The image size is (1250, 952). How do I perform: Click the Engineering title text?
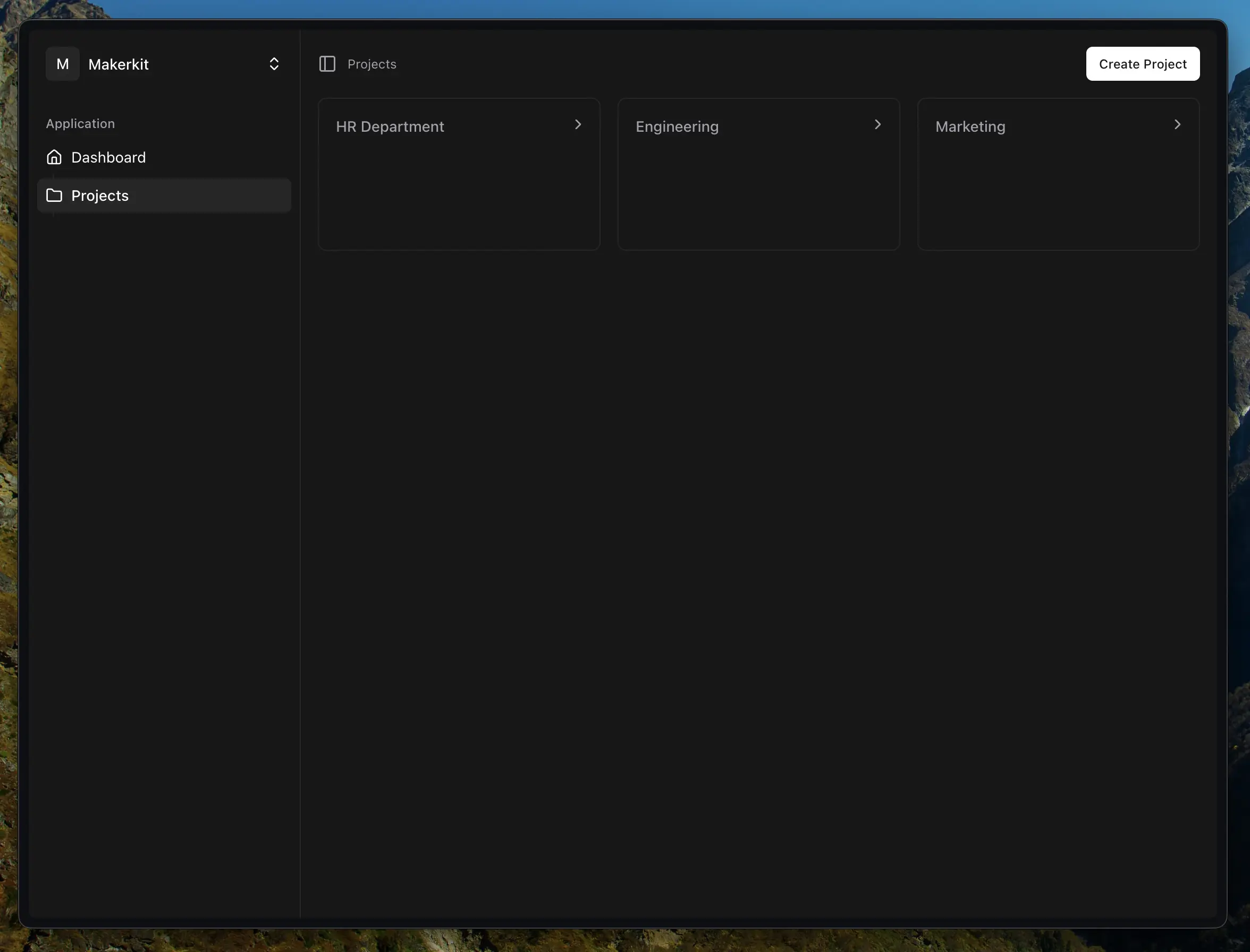point(677,126)
